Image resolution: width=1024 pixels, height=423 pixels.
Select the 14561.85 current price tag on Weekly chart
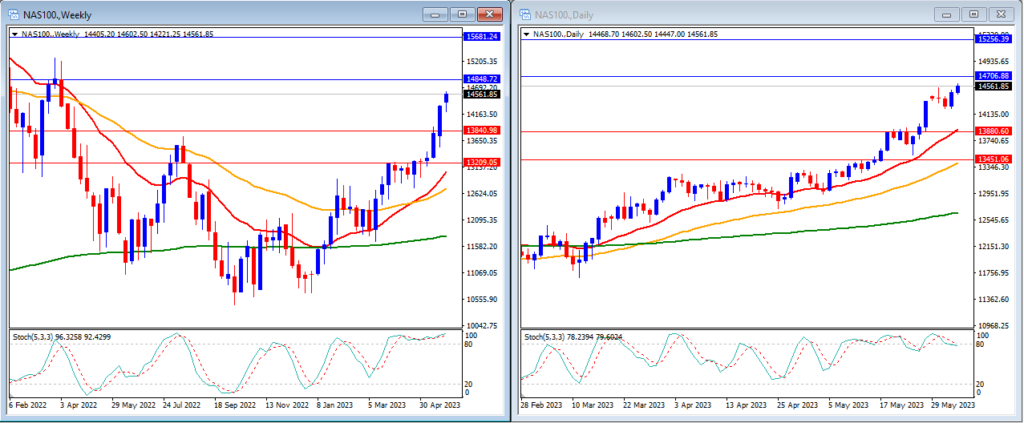[482, 94]
